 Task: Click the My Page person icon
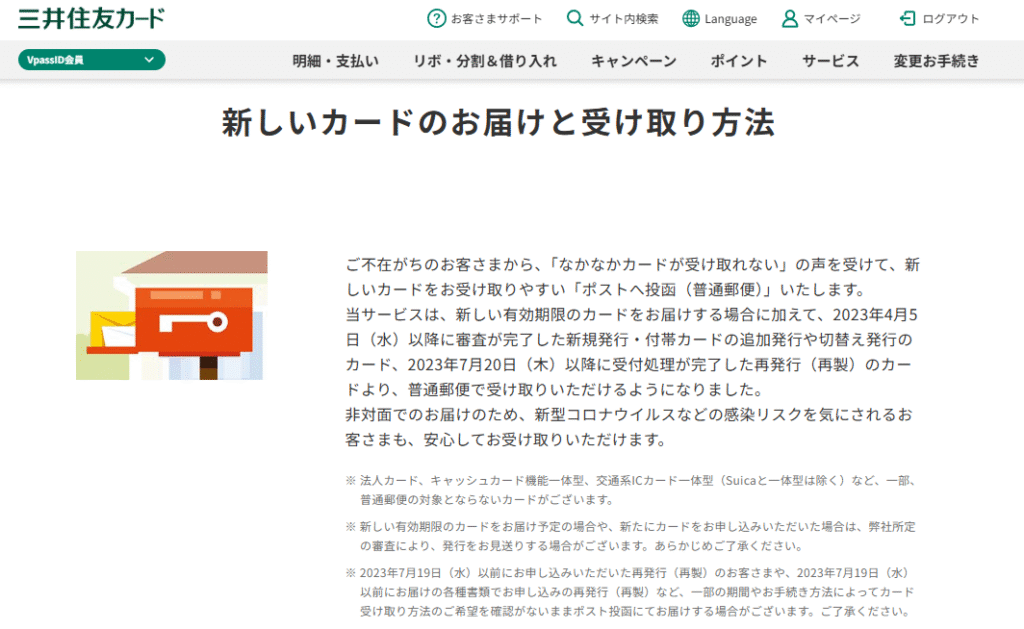[x=790, y=18]
